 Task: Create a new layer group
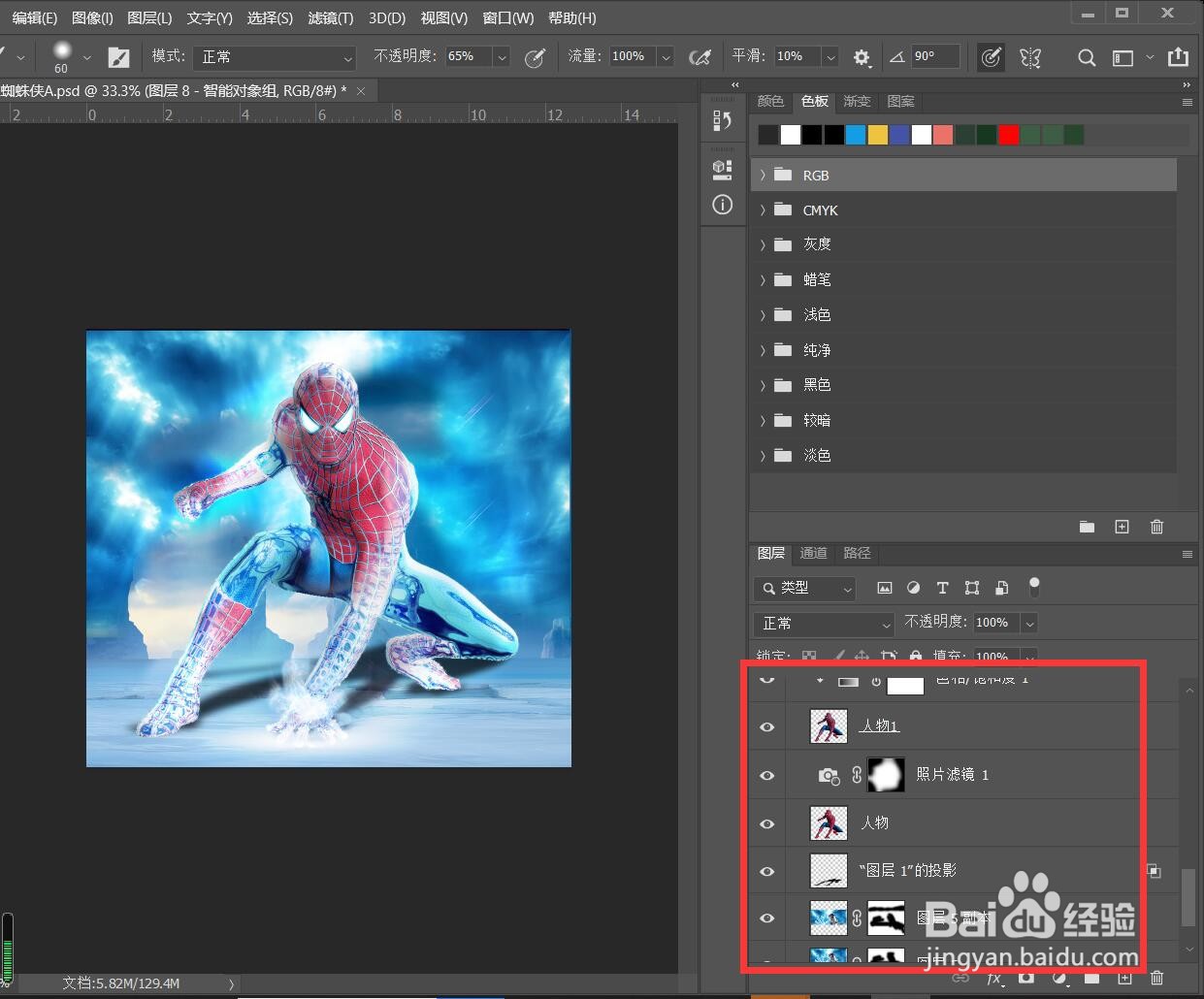coord(1092,979)
